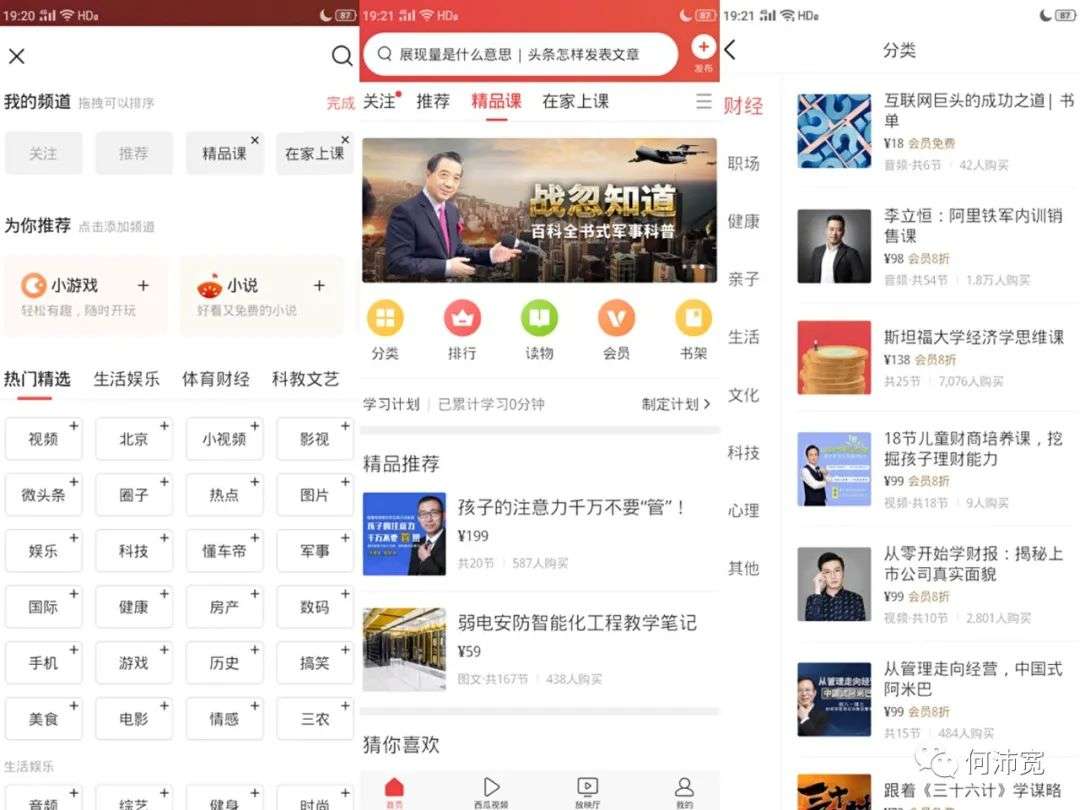Add the 小说 recommended channel
Screen dimensions: 1080x810
pyautogui.click(x=319, y=285)
